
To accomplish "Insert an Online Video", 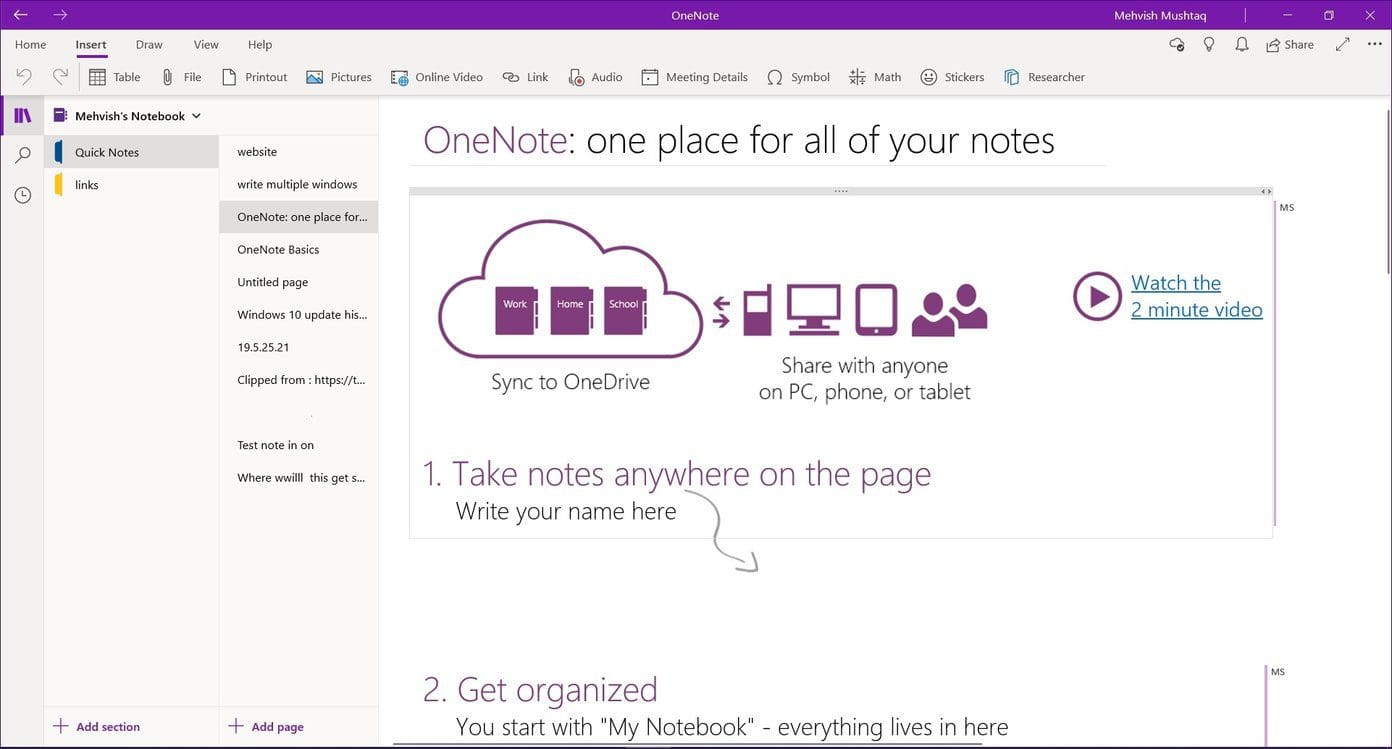I will (x=436, y=76).
